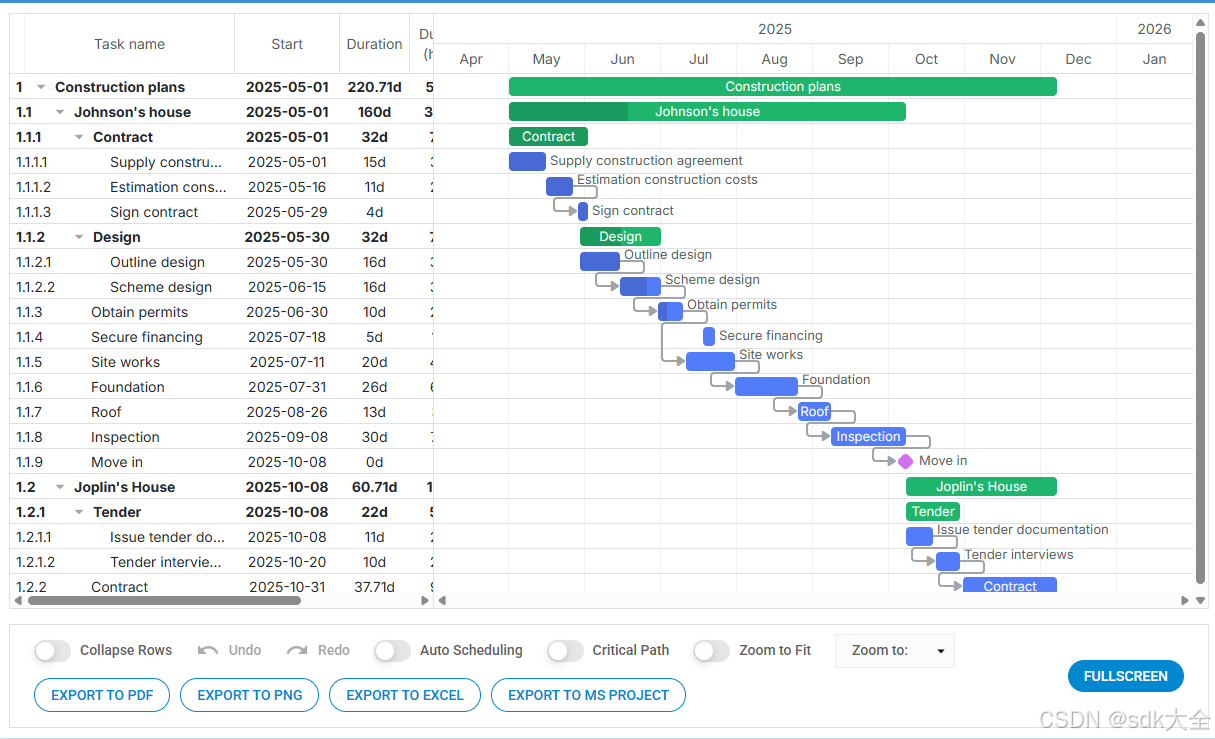Click the Redo icon
Image resolution: width=1215 pixels, height=739 pixels.
297,650
